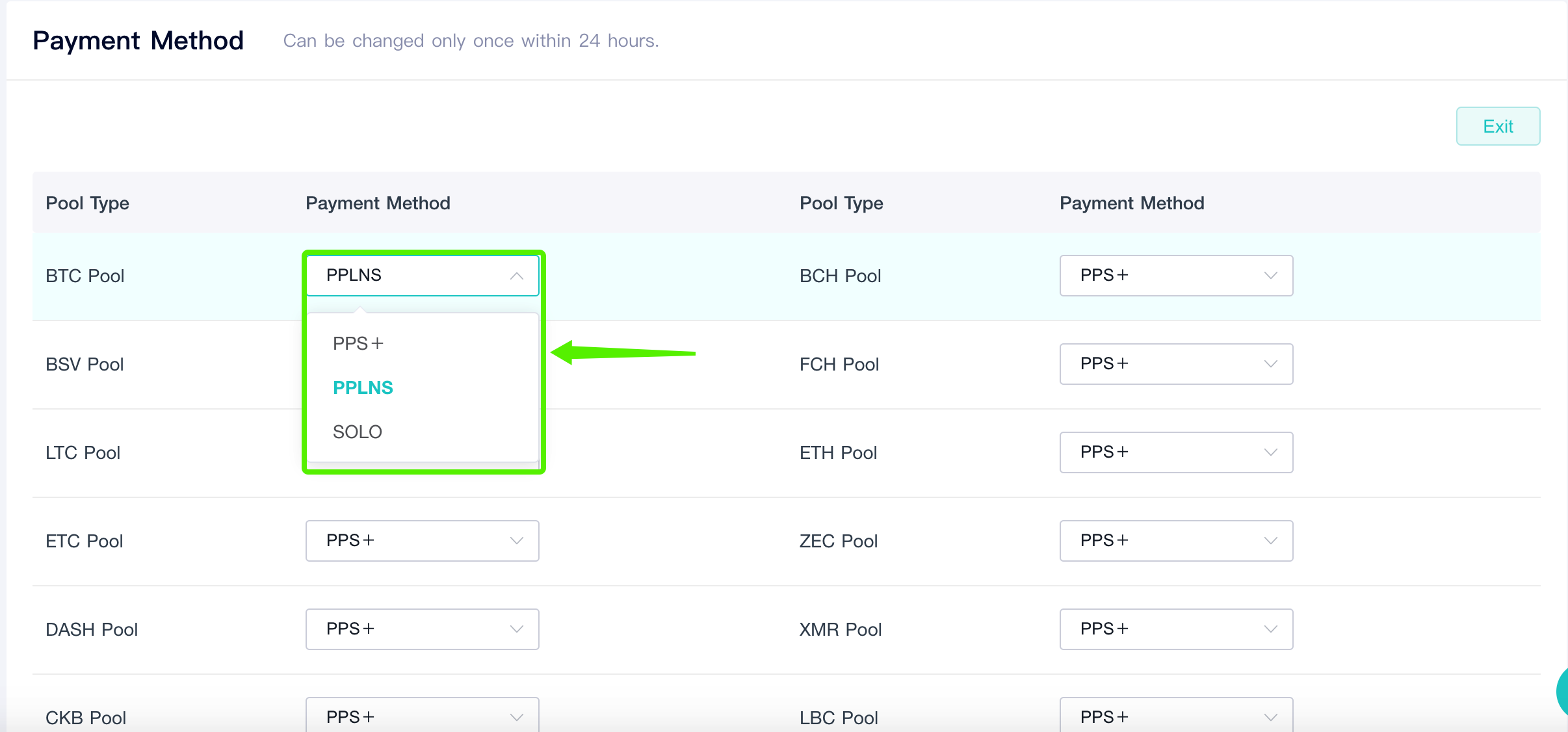Collapse the BTC Pool payment dropdown chevron
Screen dimensions: 1568x732
pyautogui.click(x=517, y=276)
